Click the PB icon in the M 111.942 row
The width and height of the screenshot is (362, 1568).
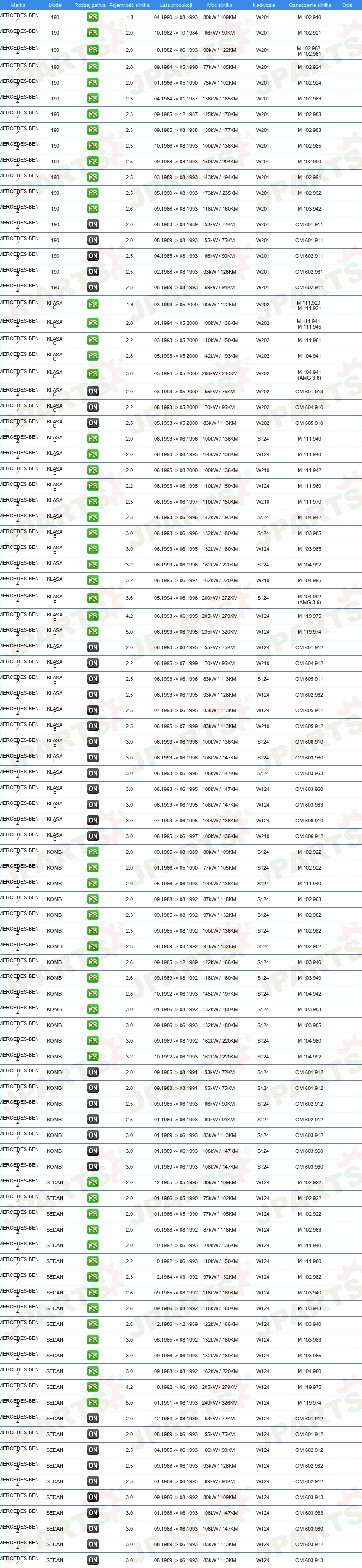[93, 470]
